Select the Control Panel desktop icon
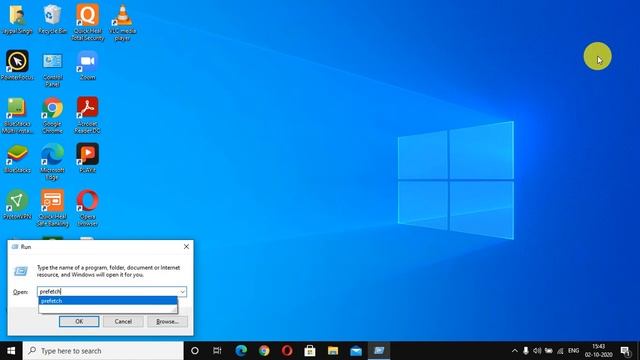 click(52, 69)
